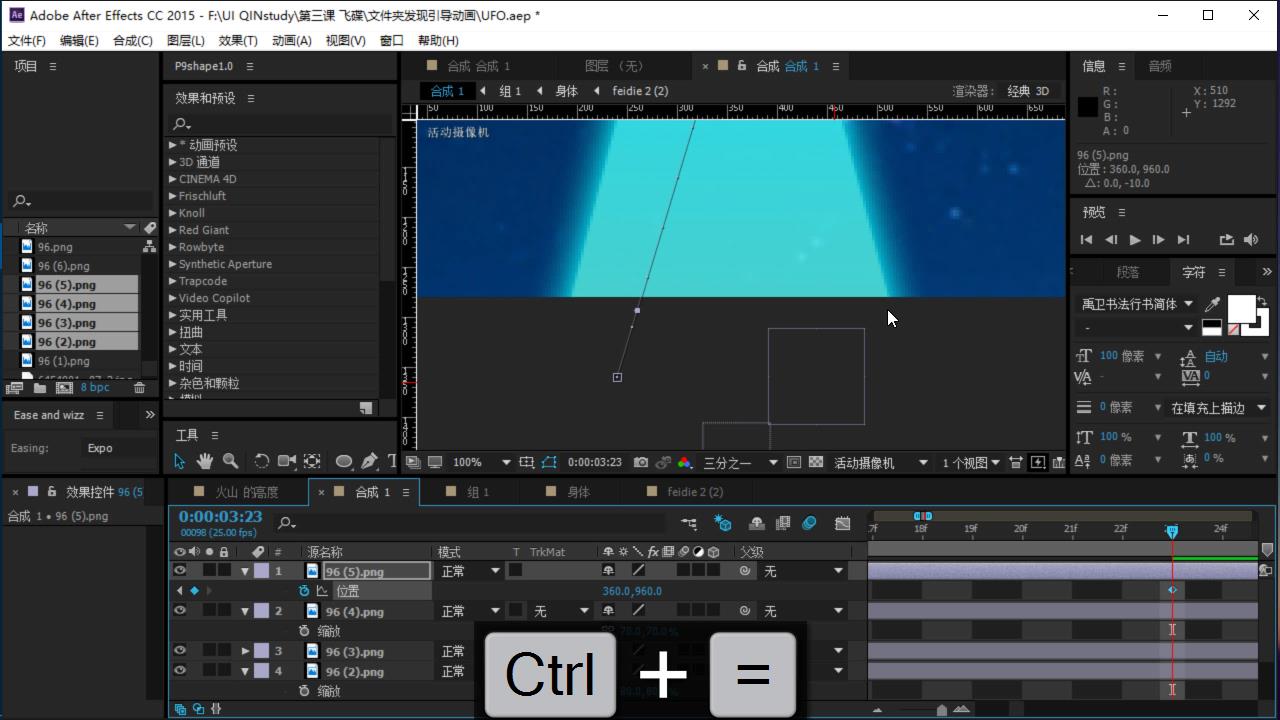The width and height of the screenshot is (1280, 720).
Task: Create new effect preset icon
Action: 366,408
